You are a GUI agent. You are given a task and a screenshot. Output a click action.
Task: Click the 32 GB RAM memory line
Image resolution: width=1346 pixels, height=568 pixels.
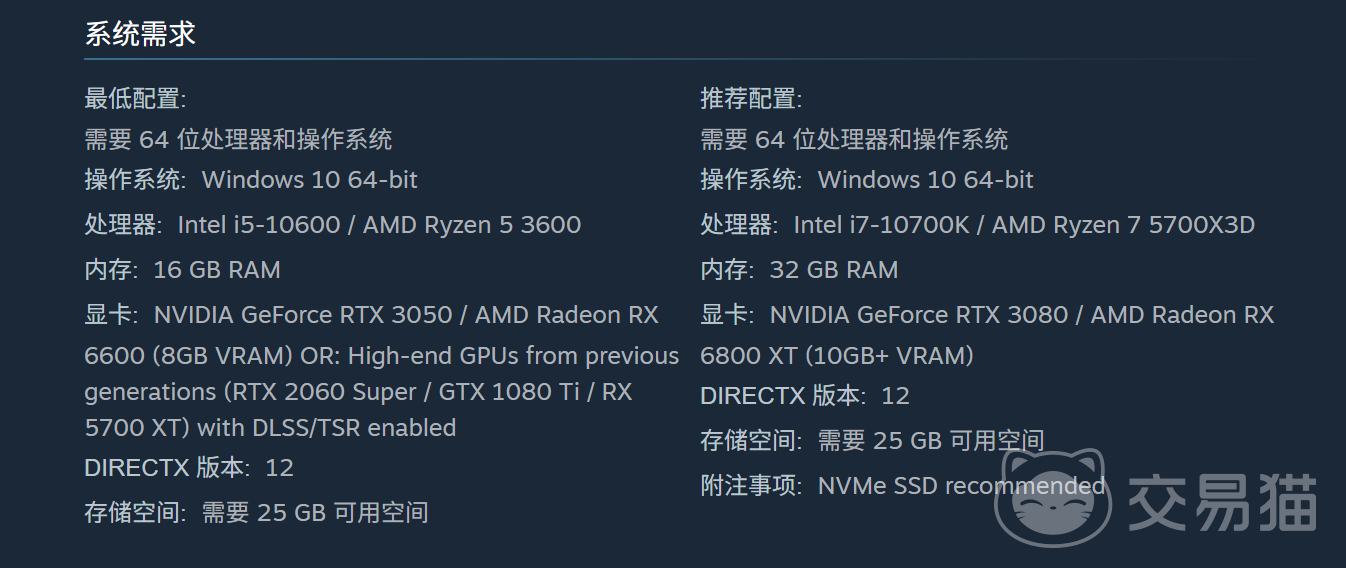tap(799, 270)
